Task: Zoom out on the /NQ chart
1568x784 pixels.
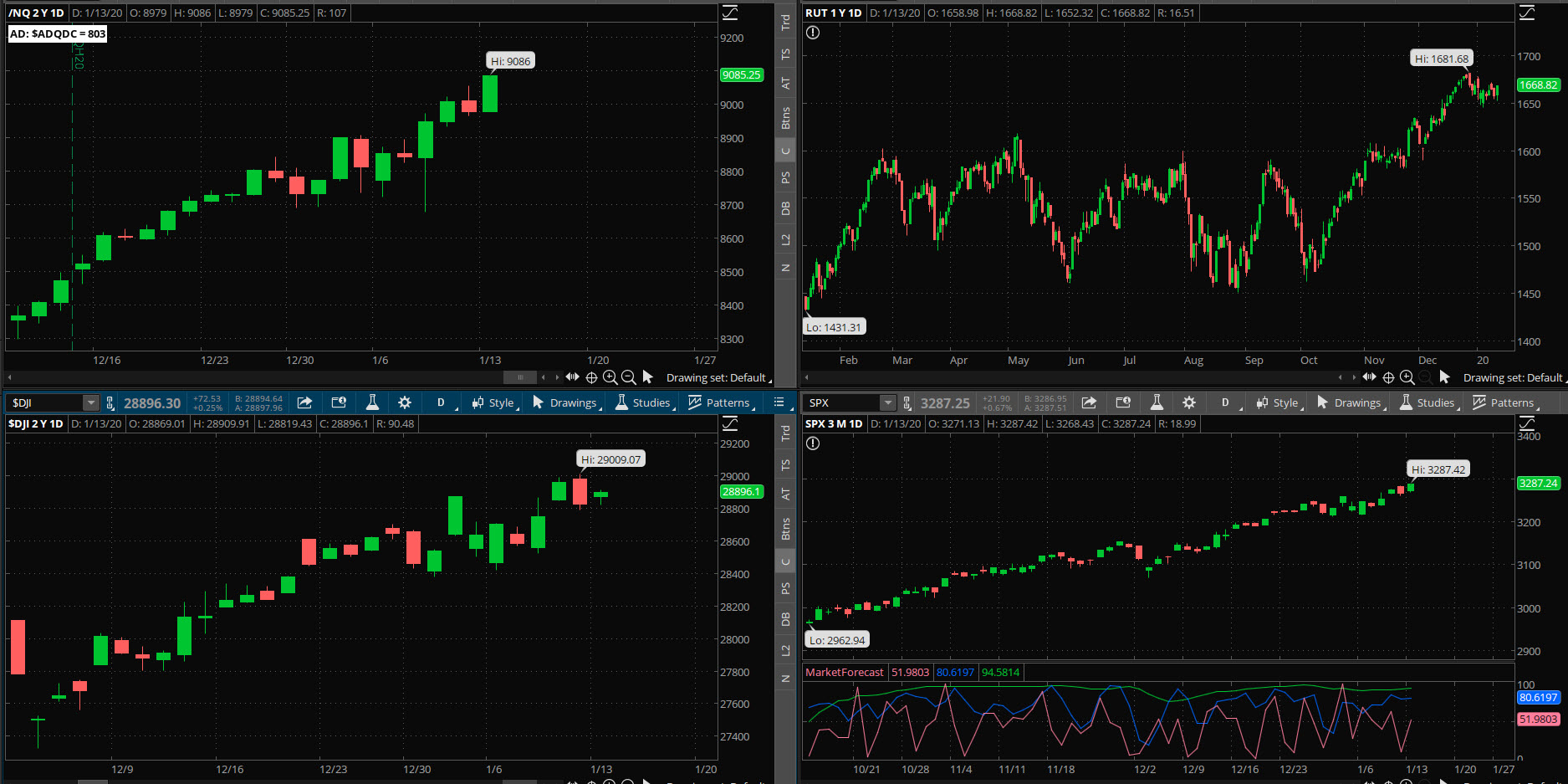Action: [628, 377]
